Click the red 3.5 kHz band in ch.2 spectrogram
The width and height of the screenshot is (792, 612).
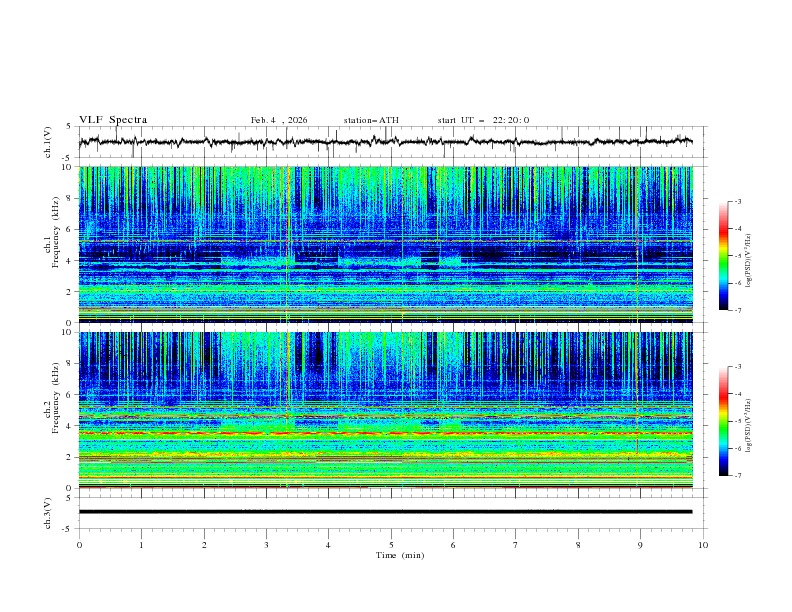(x=385, y=433)
